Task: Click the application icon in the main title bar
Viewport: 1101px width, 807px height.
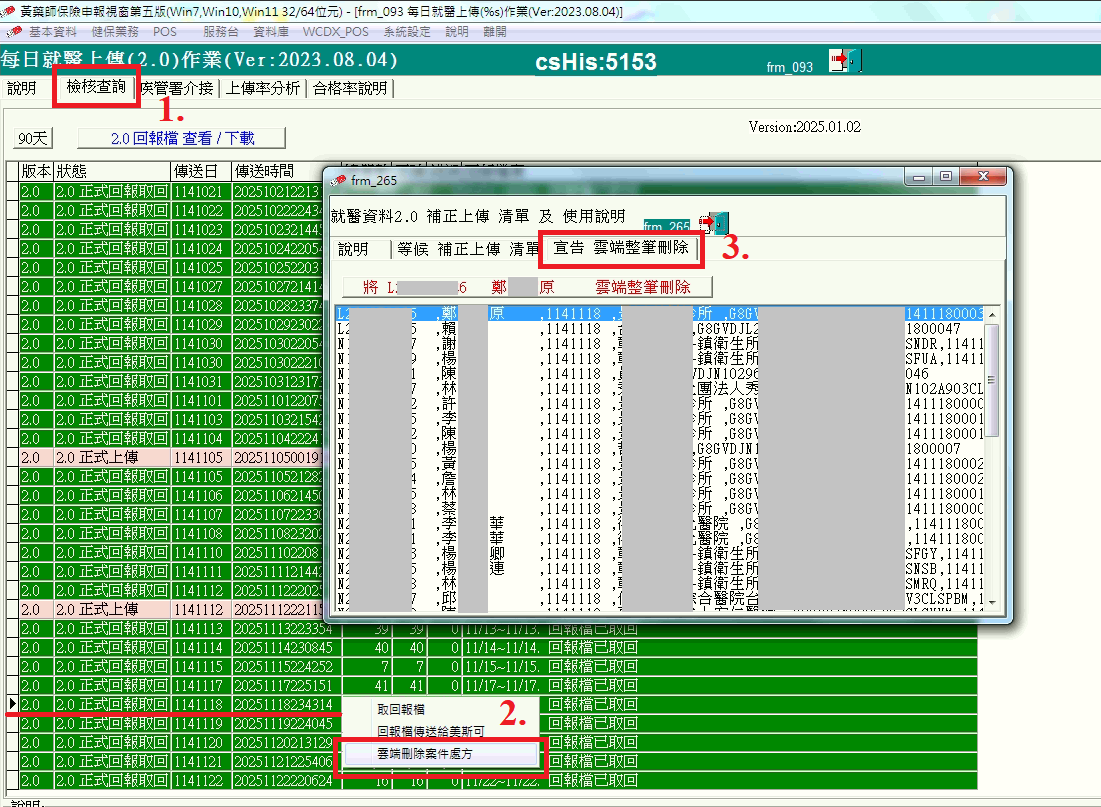Action: (10, 11)
